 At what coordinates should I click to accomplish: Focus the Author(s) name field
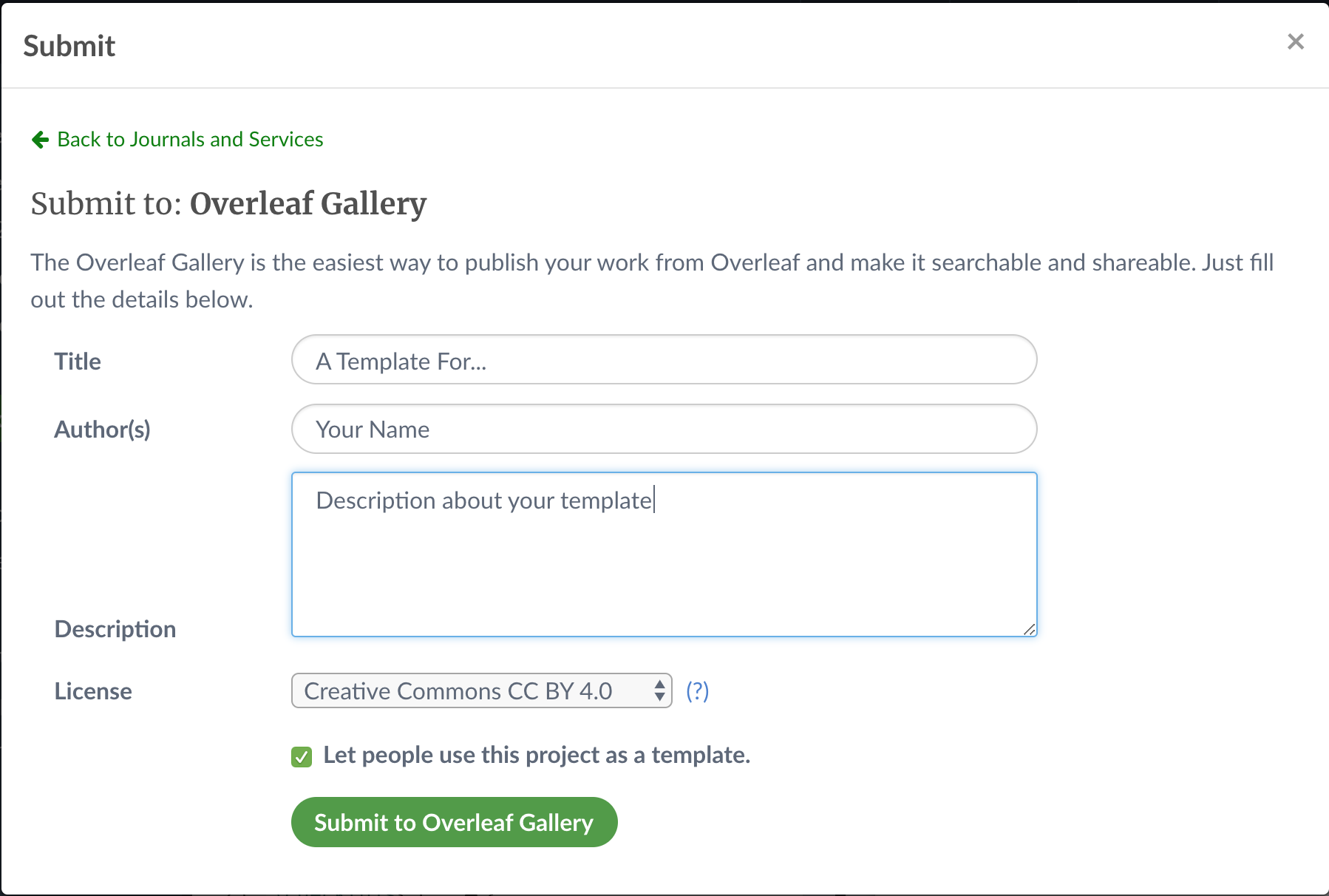[x=663, y=429]
